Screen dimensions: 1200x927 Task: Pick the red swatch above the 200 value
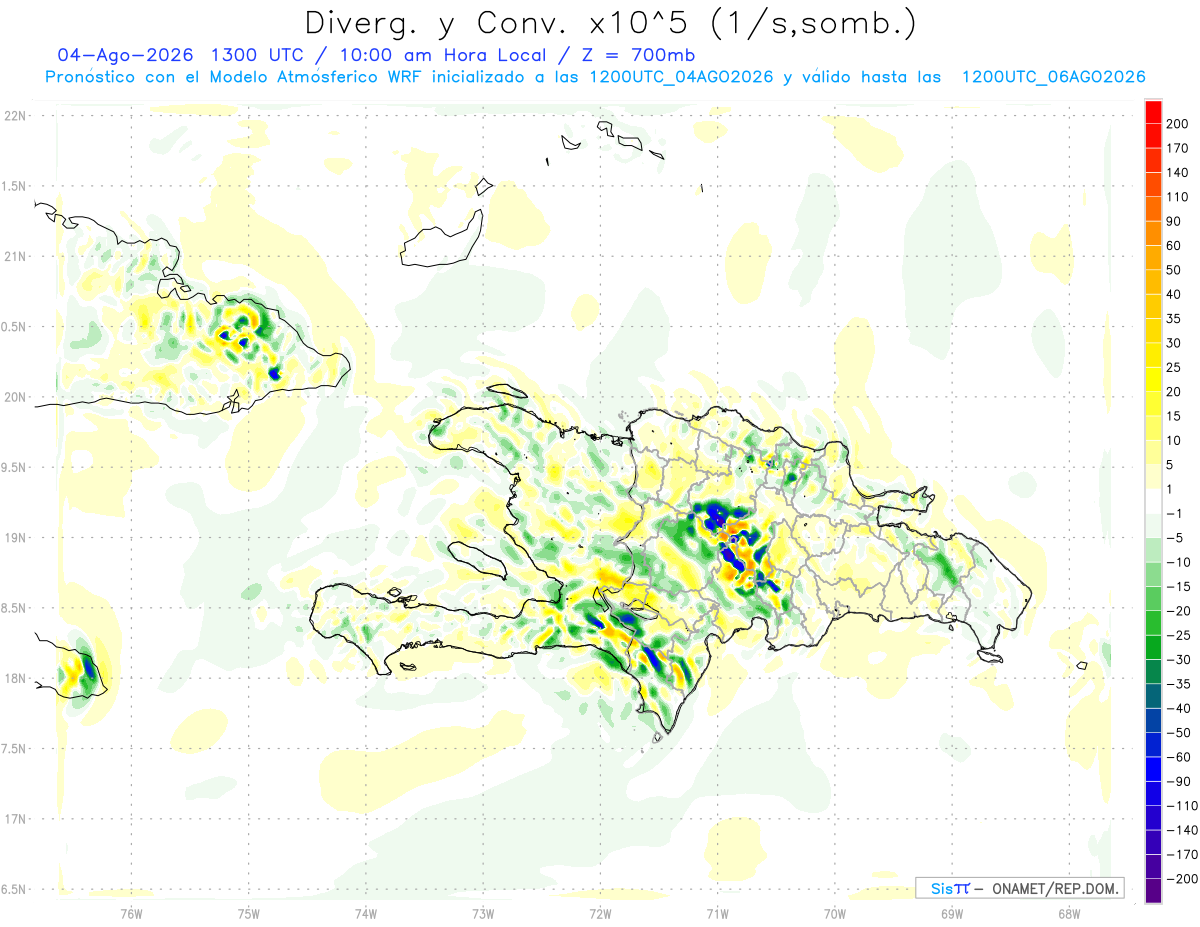(x=1153, y=112)
